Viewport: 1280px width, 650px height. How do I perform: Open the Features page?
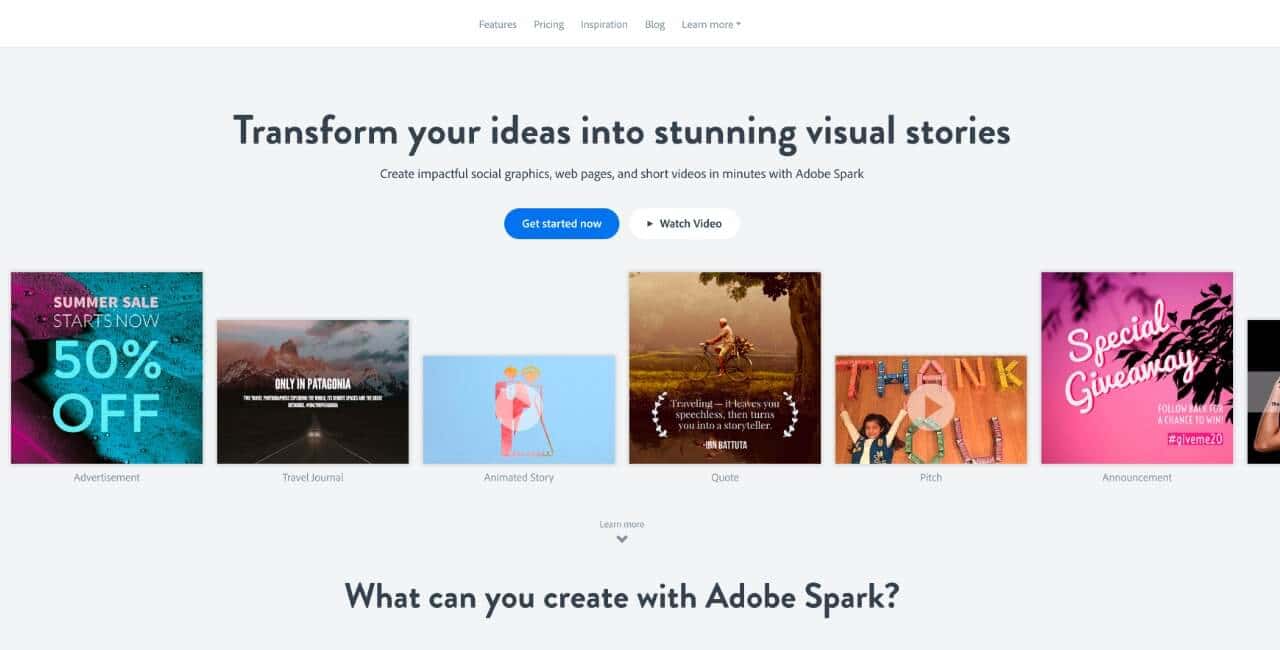point(497,24)
